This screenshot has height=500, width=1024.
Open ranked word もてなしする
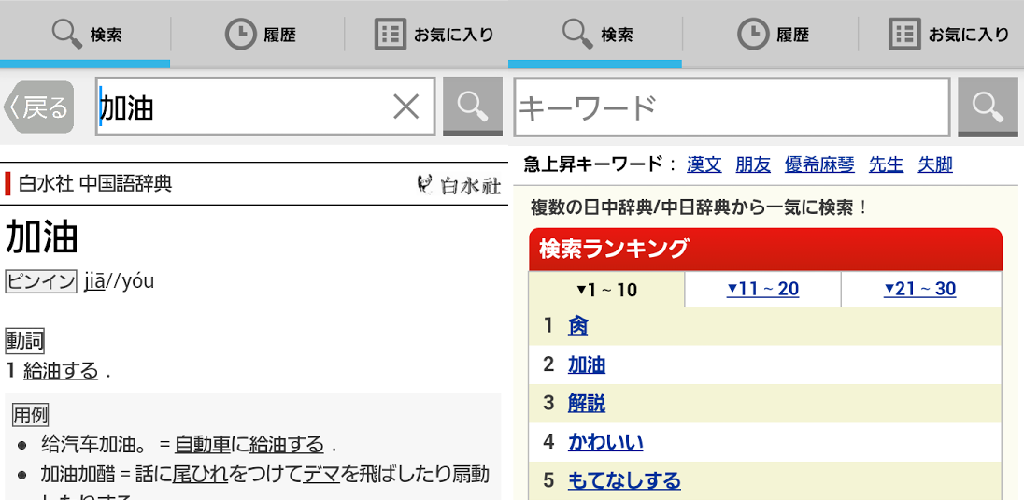(623, 481)
